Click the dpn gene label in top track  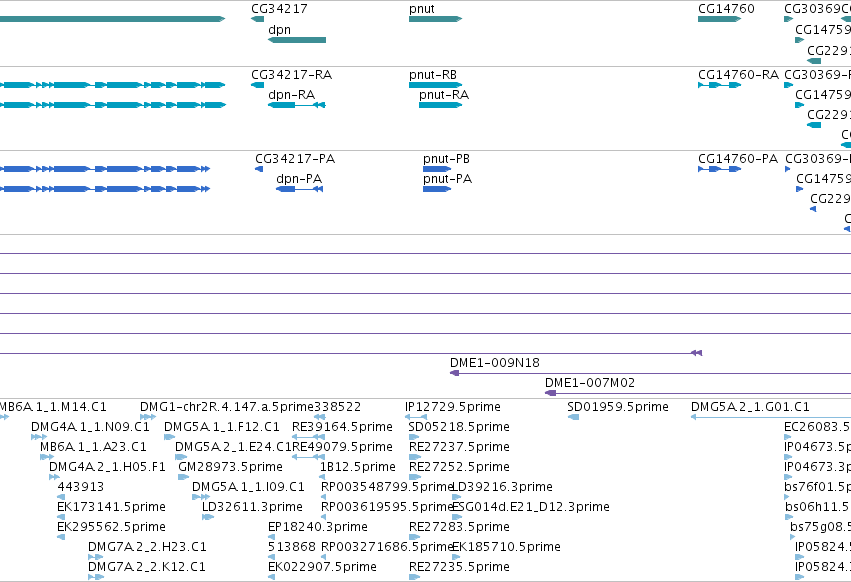[280, 29]
